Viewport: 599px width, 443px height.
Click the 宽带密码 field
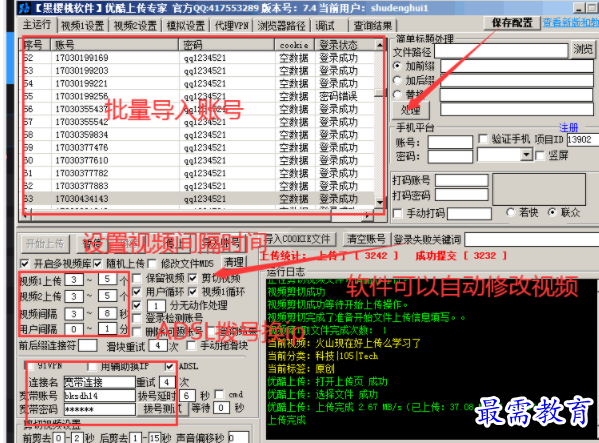click(x=99, y=409)
